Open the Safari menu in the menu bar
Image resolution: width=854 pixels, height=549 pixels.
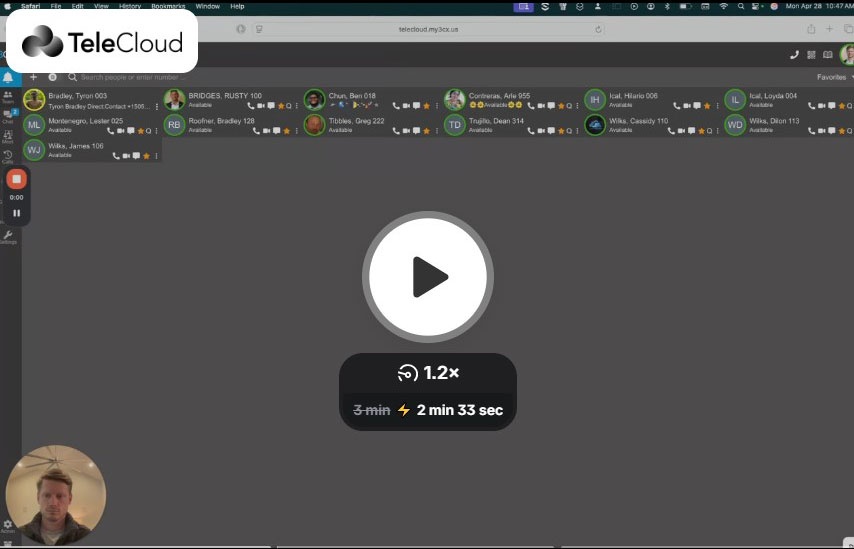tap(30, 7)
